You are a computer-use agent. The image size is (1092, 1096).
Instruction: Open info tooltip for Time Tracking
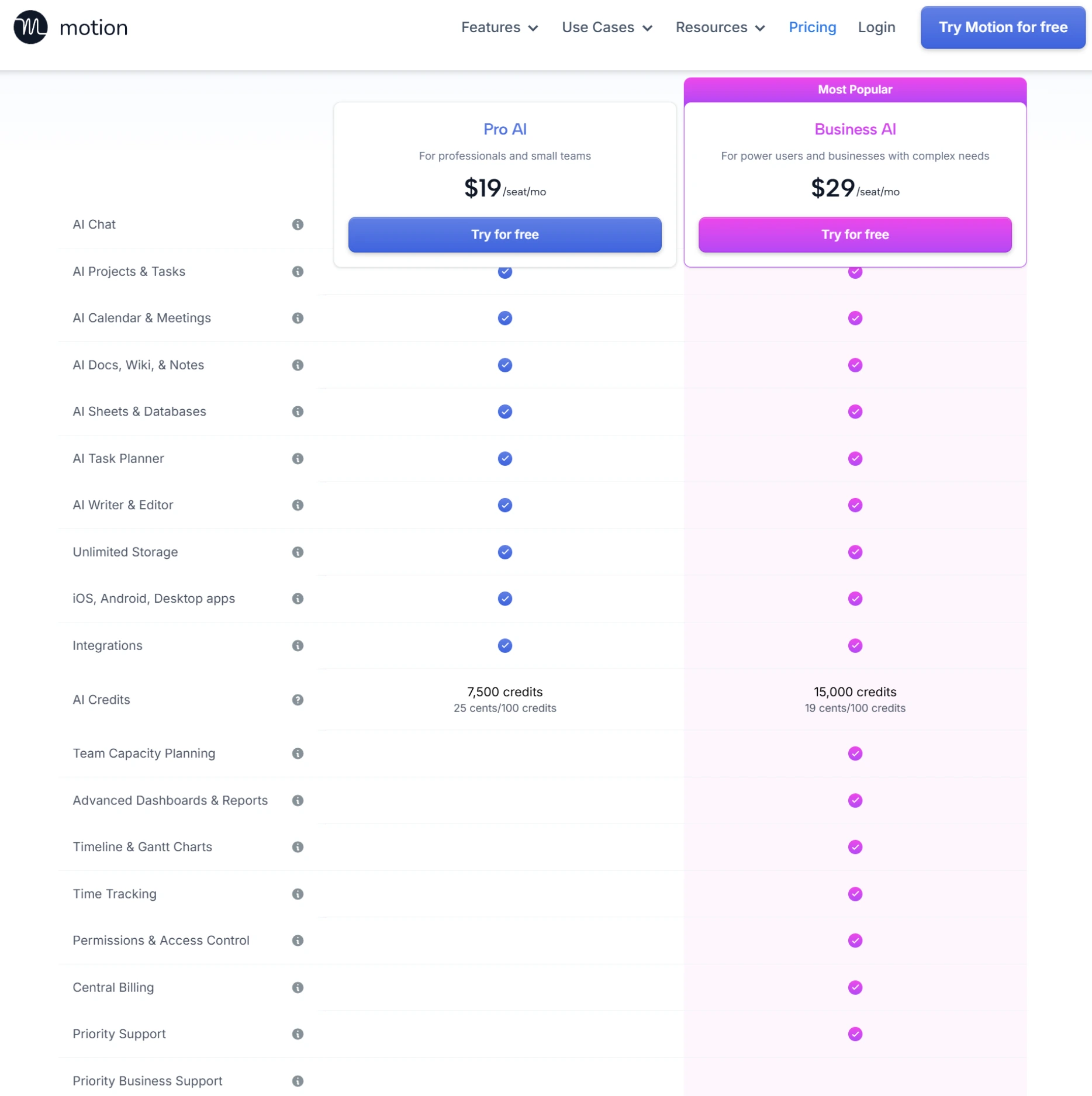click(x=298, y=894)
